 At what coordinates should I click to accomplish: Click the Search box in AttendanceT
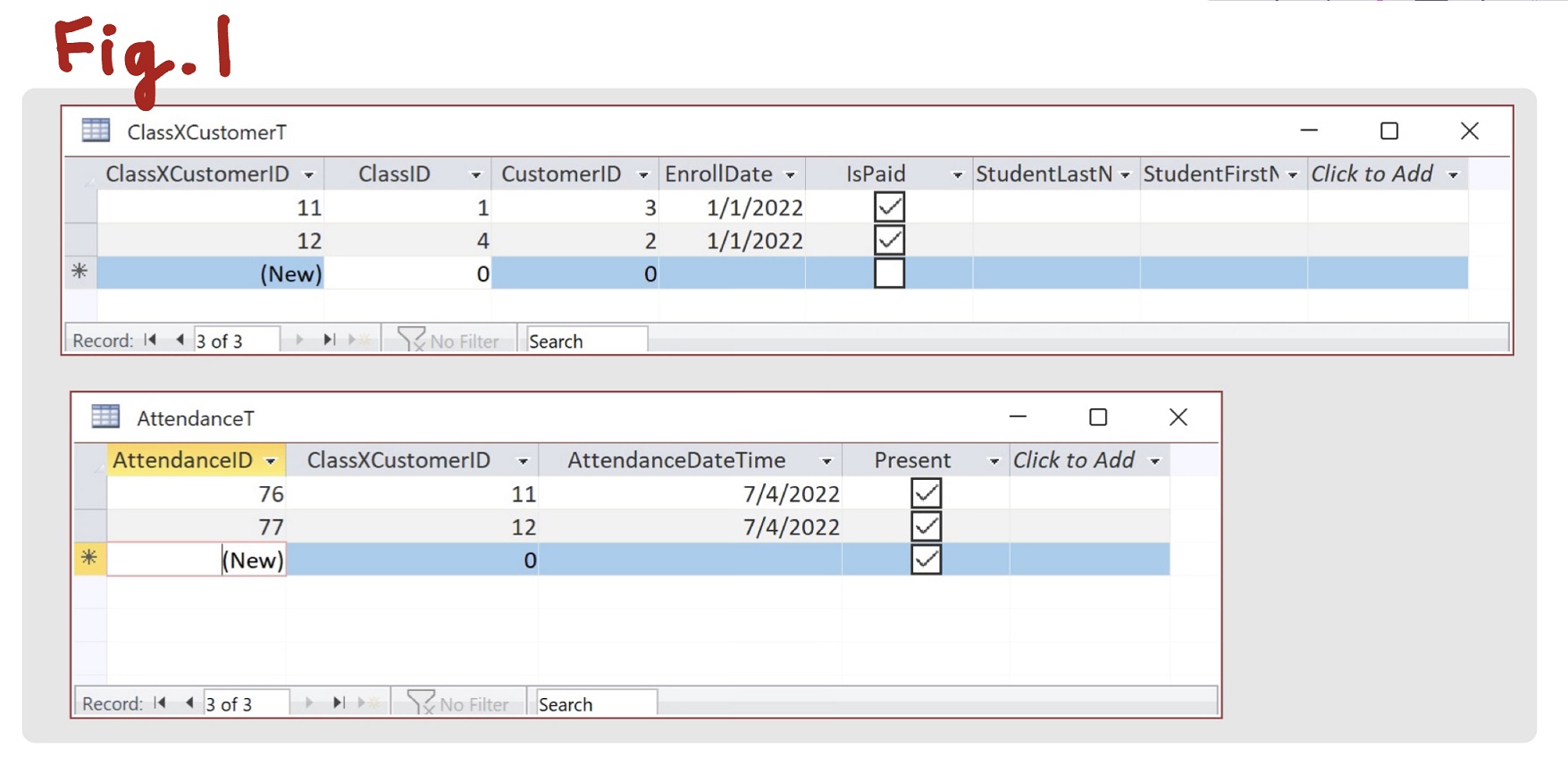coord(593,704)
